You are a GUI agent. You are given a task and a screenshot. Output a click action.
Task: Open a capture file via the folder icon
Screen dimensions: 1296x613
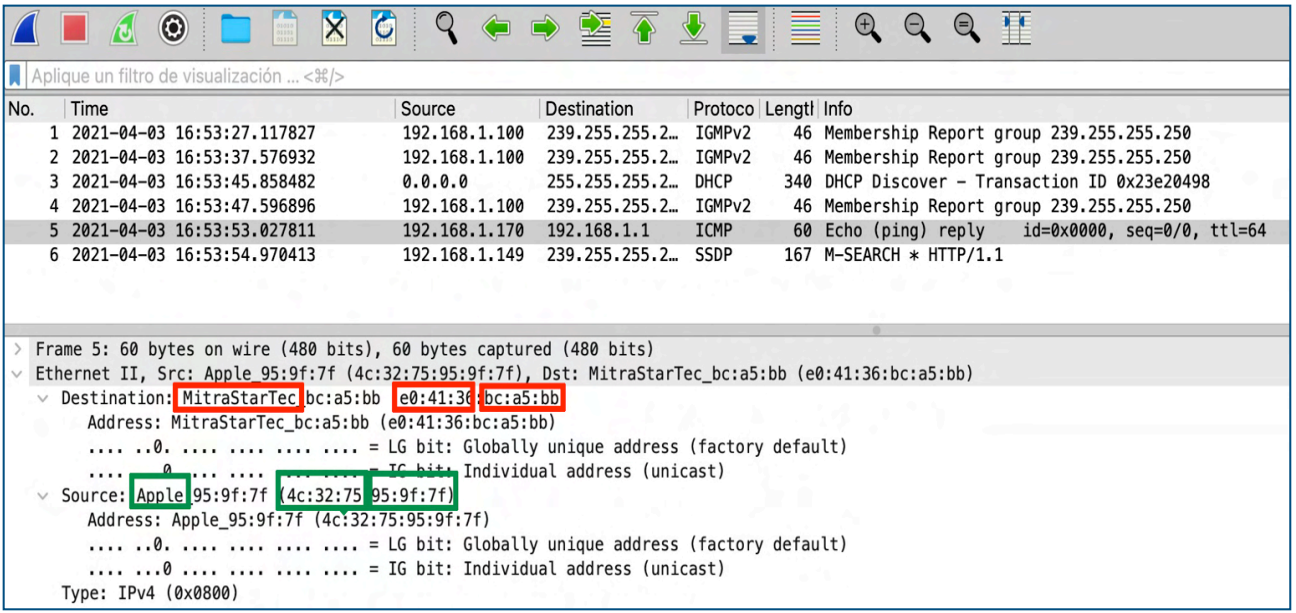[x=236, y=29]
